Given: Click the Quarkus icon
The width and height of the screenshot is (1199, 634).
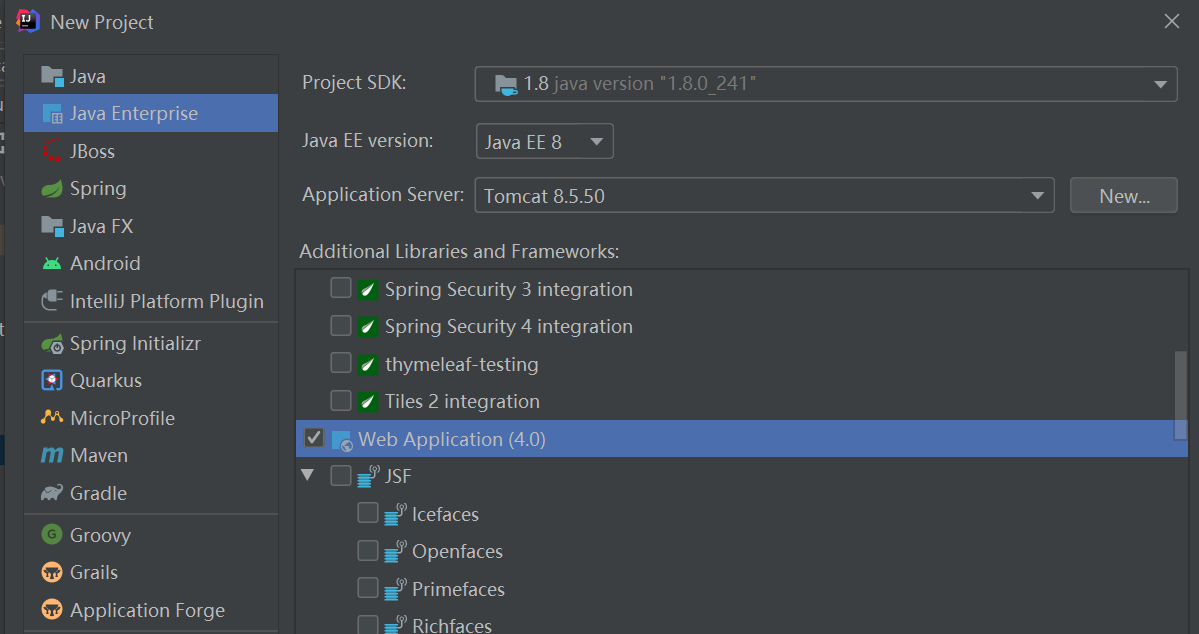Looking at the screenshot, I should (x=52, y=380).
